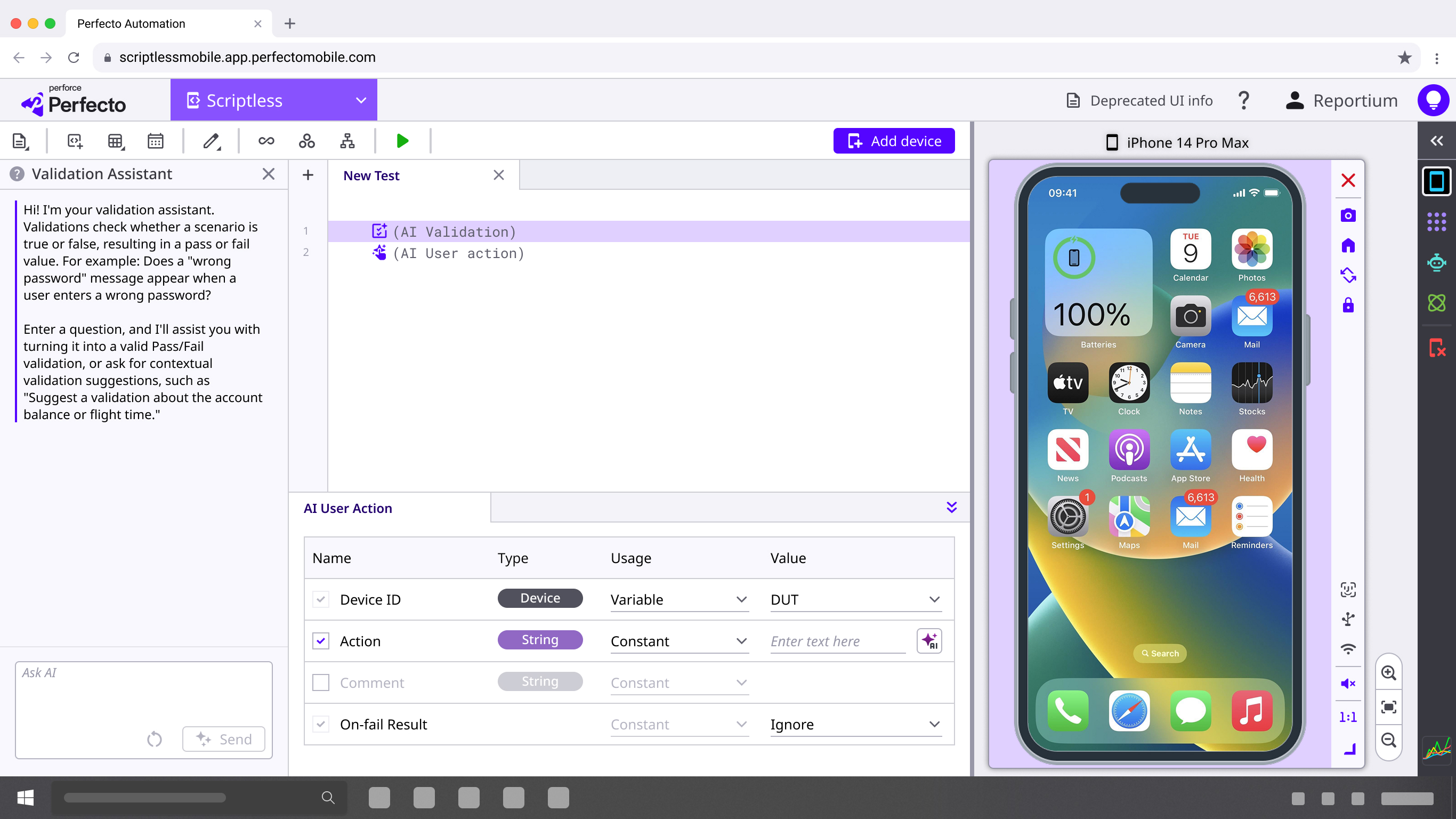Select the AI User action step
The image size is (1456, 819).
458,253
